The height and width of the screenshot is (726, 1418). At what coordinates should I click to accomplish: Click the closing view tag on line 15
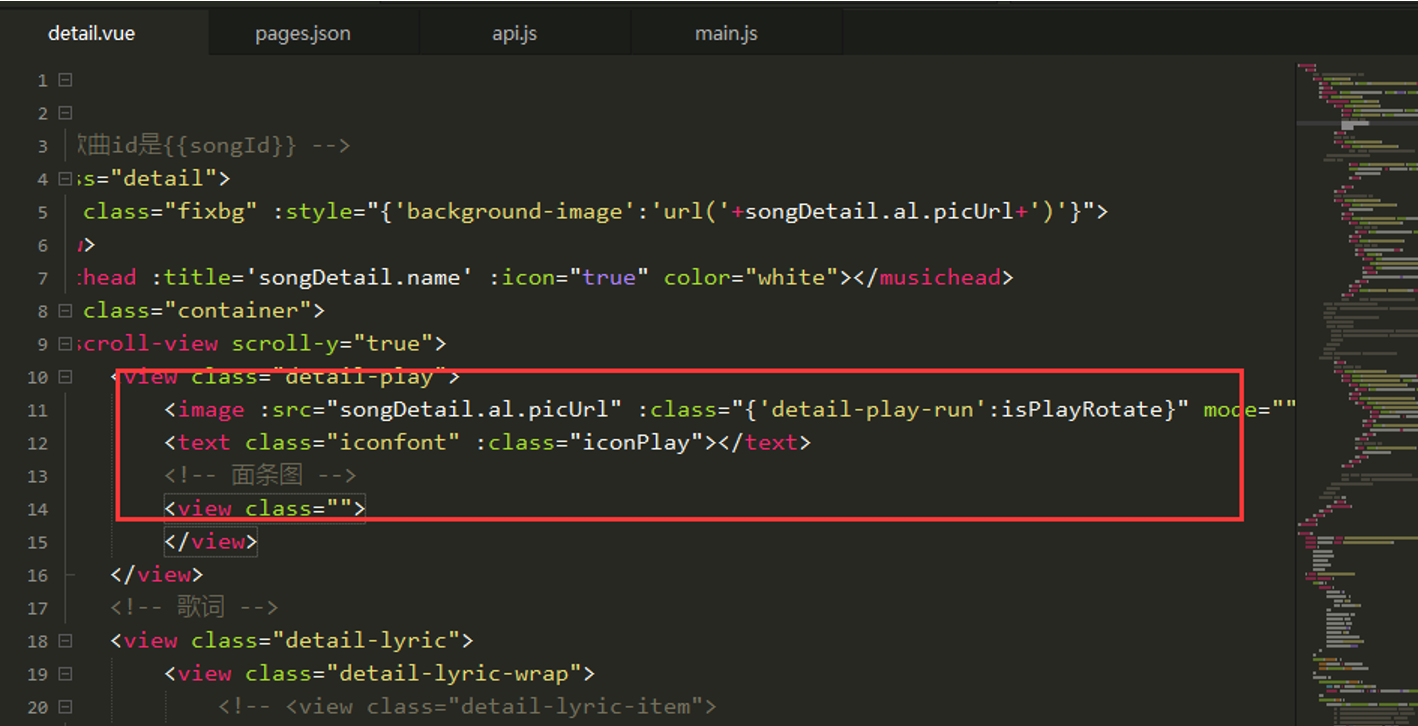[x=211, y=542]
